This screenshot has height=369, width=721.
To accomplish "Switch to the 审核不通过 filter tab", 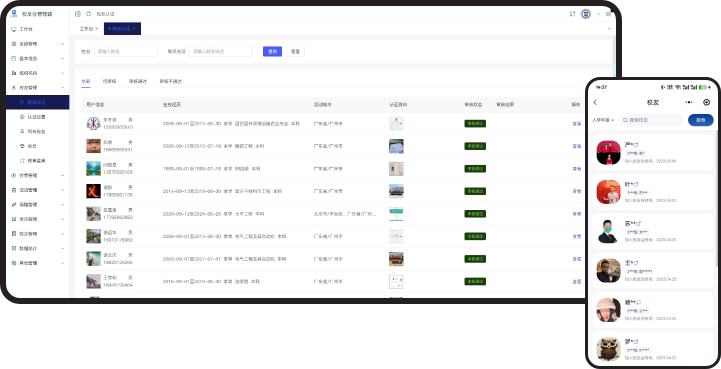I will point(171,81).
